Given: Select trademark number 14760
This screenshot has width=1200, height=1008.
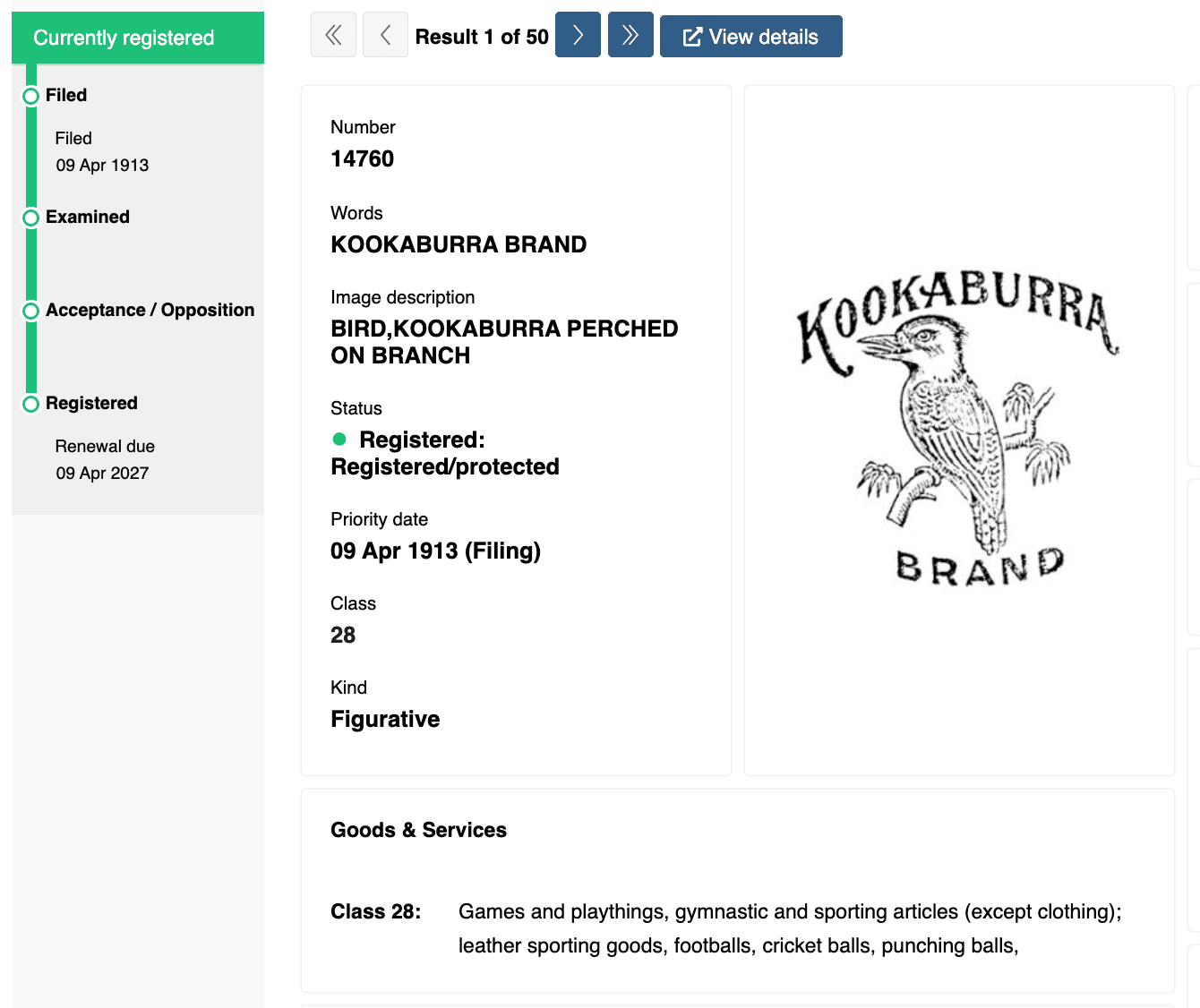Looking at the screenshot, I should (362, 158).
